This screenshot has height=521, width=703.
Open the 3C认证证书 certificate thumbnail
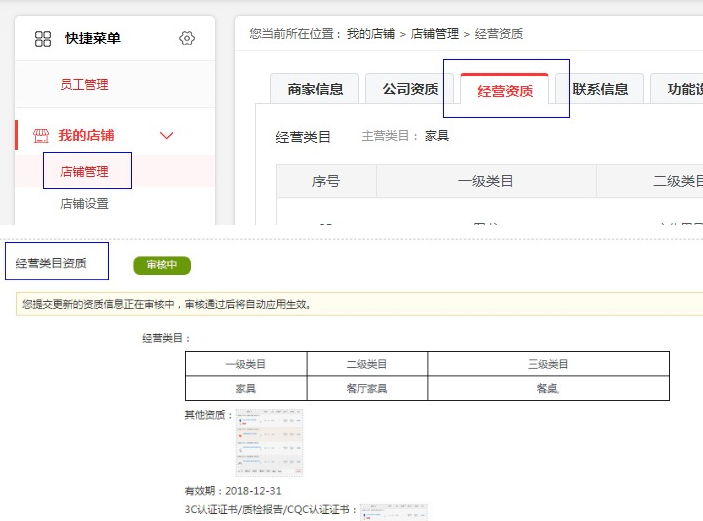click(x=393, y=511)
